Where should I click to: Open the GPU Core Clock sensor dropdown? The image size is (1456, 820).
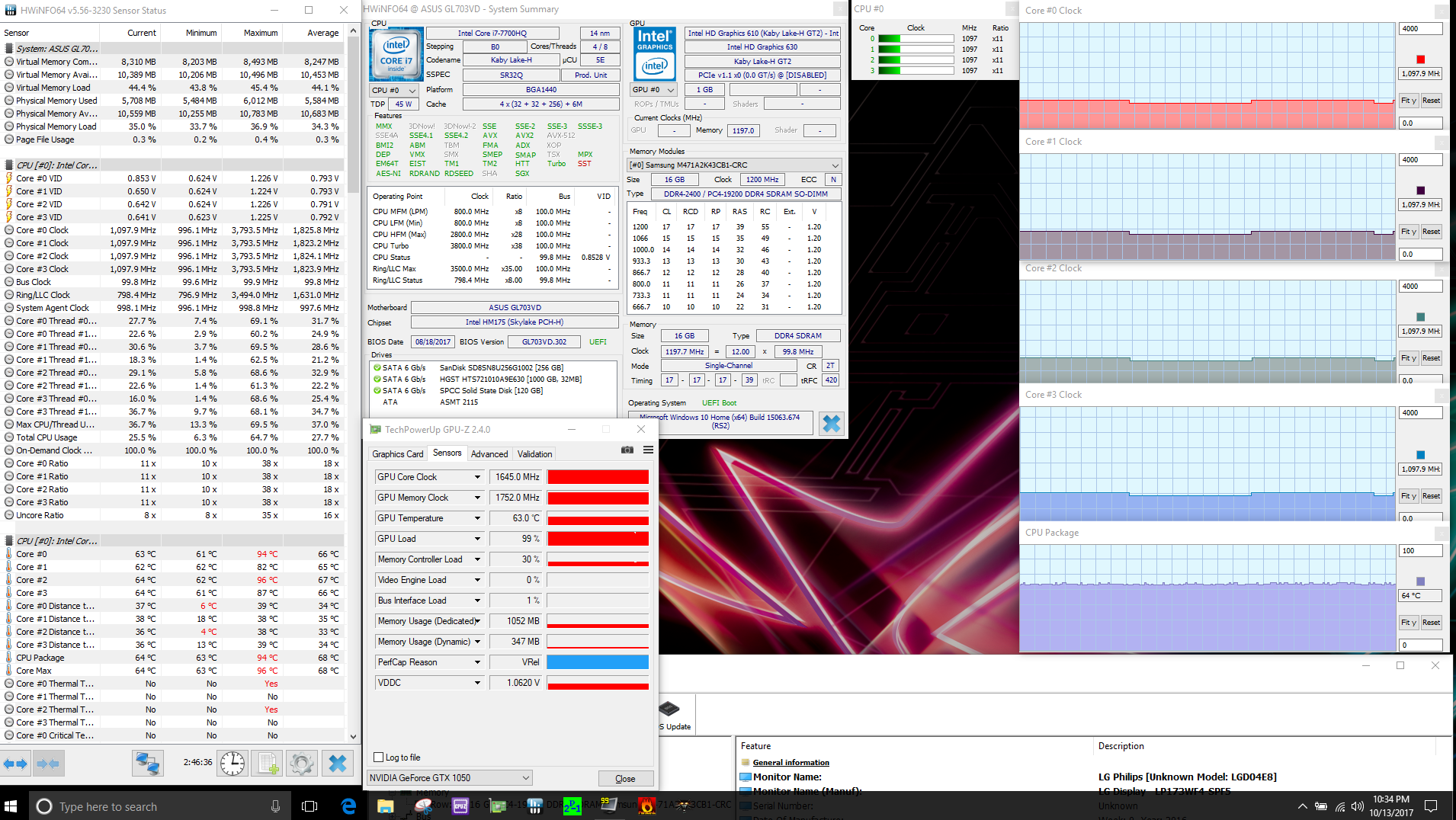(x=478, y=477)
